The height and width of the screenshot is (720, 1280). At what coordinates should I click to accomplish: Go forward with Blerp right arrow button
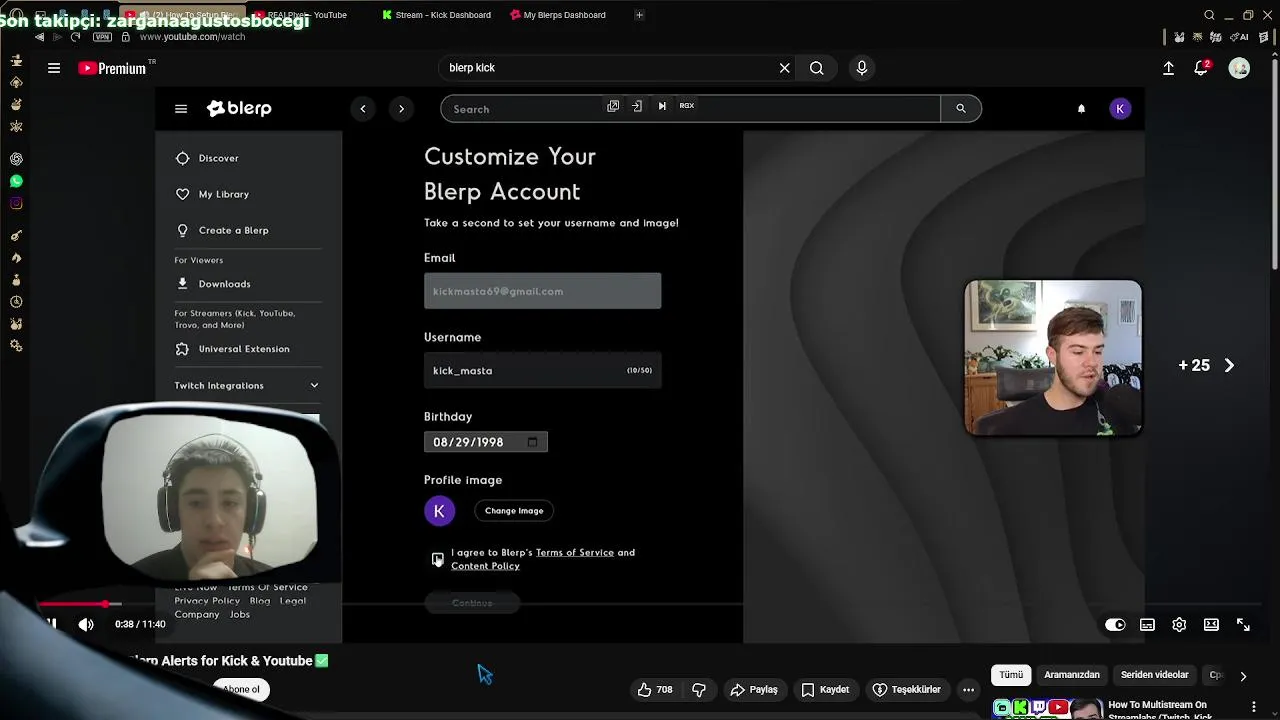click(401, 109)
